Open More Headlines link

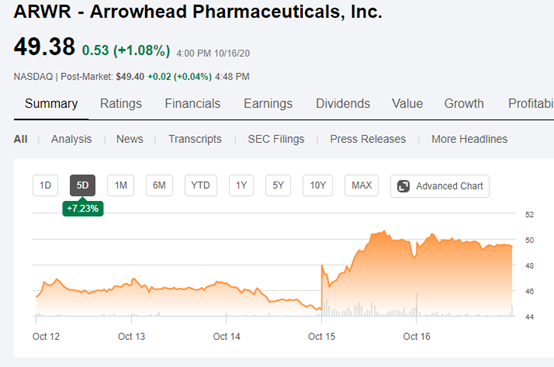click(469, 139)
